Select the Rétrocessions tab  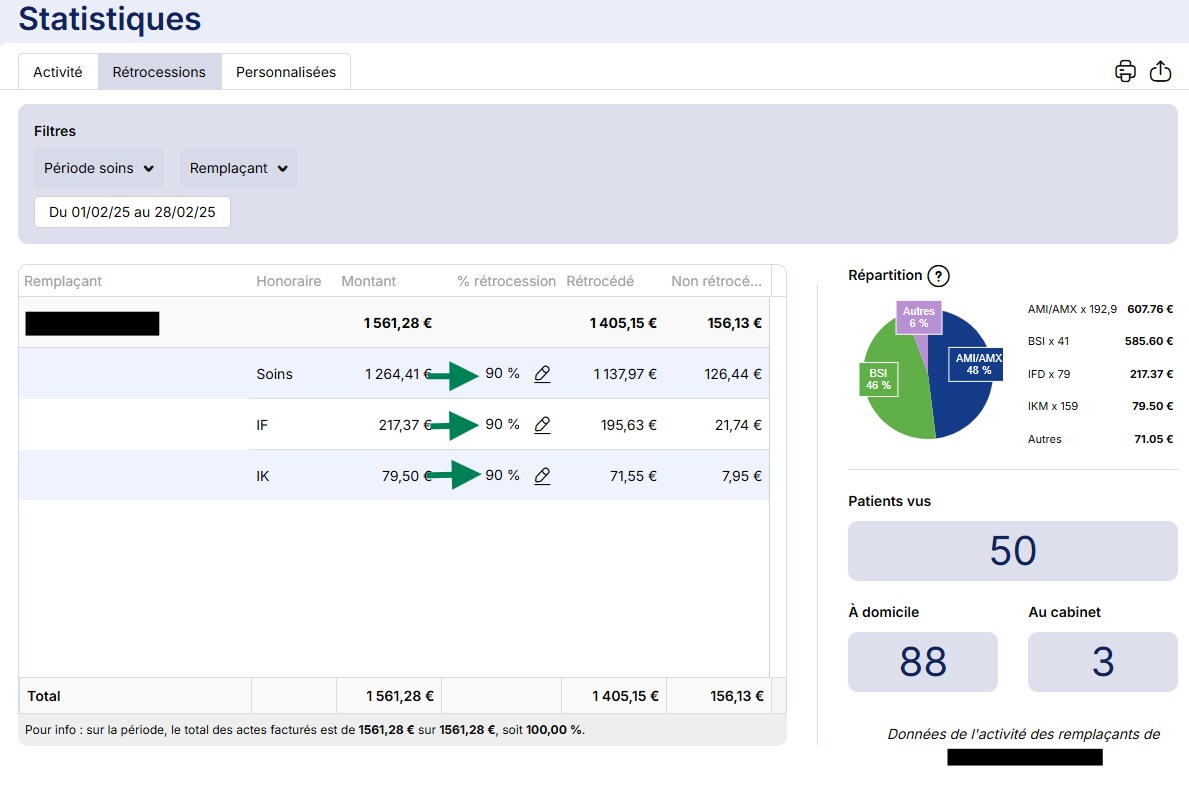click(x=159, y=72)
